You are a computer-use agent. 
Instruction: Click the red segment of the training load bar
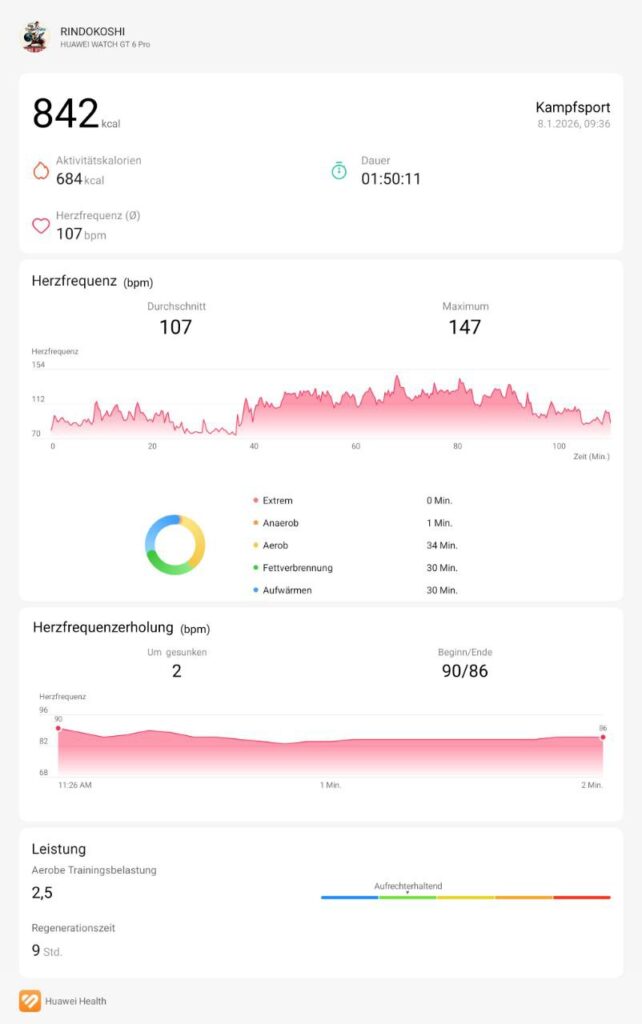[581, 897]
